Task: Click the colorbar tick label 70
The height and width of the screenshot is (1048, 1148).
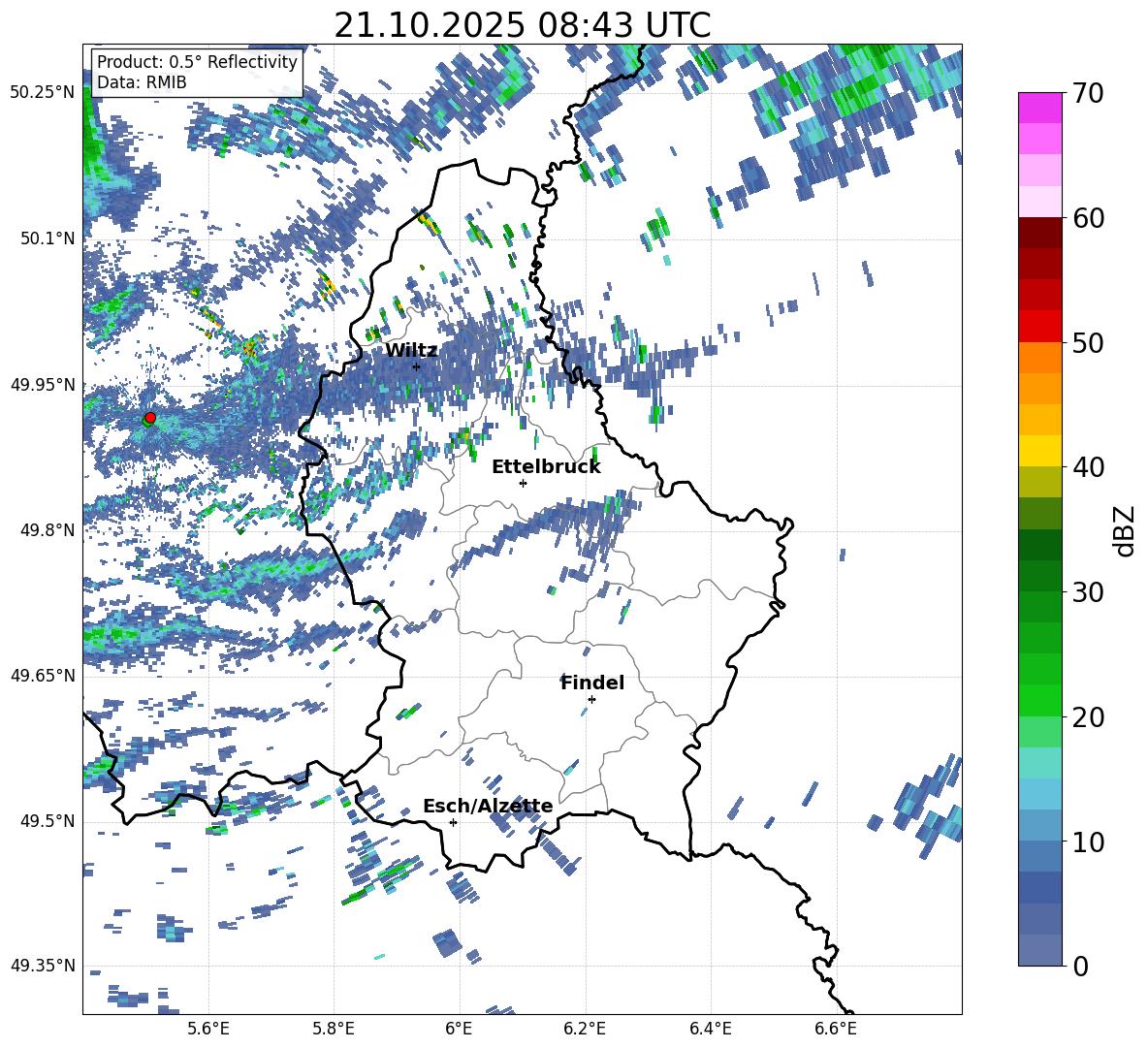Action: (x=1088, y=94)
